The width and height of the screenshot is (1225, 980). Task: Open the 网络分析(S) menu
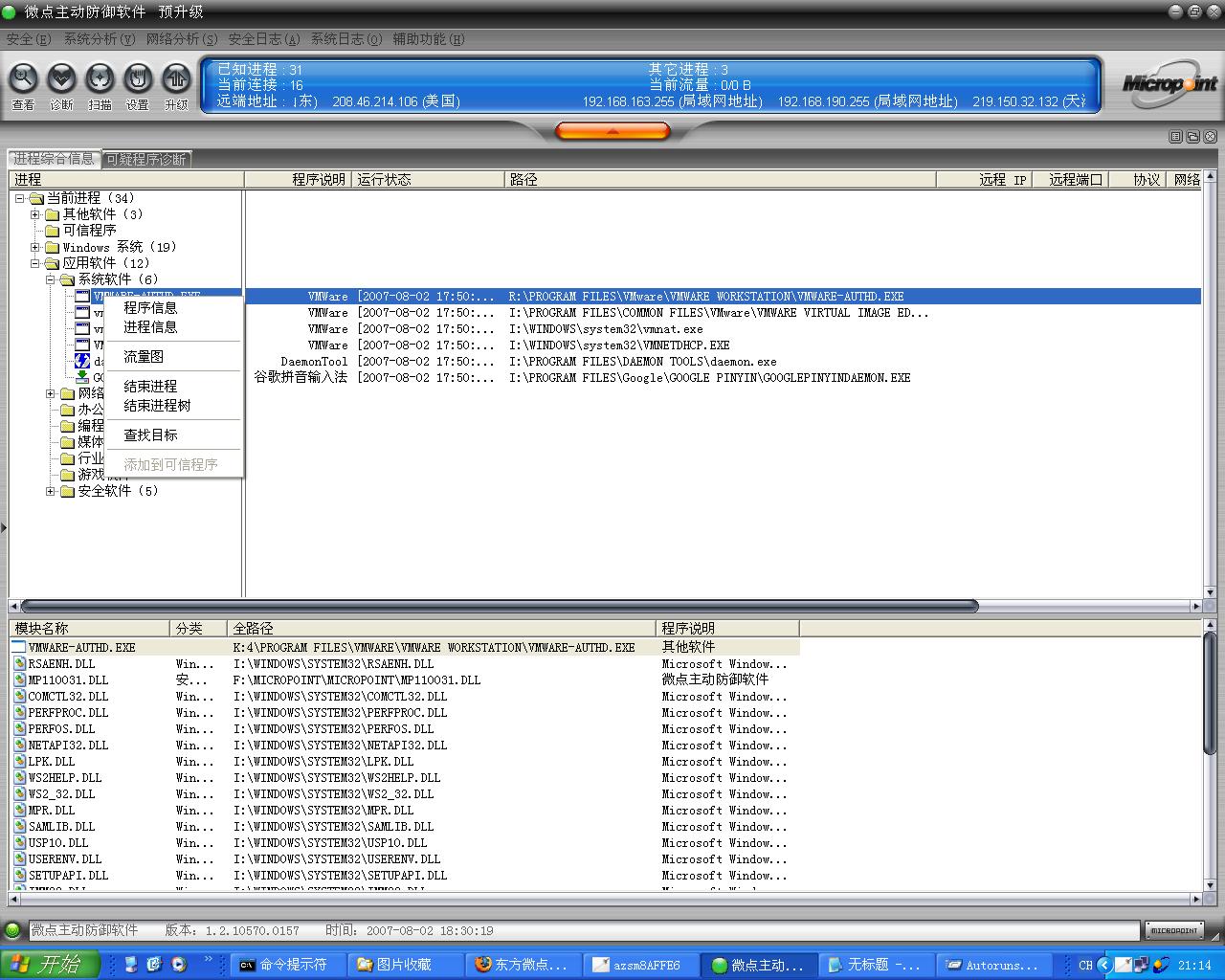point(182,39)
